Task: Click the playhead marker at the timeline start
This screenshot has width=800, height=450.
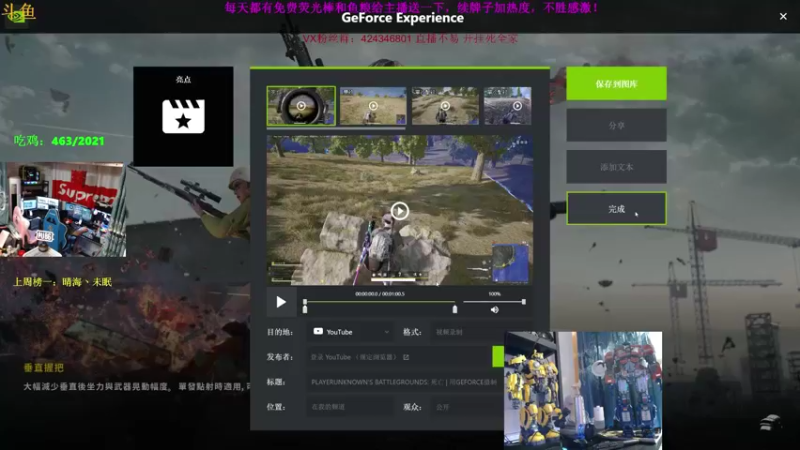Action: (305, 302)
